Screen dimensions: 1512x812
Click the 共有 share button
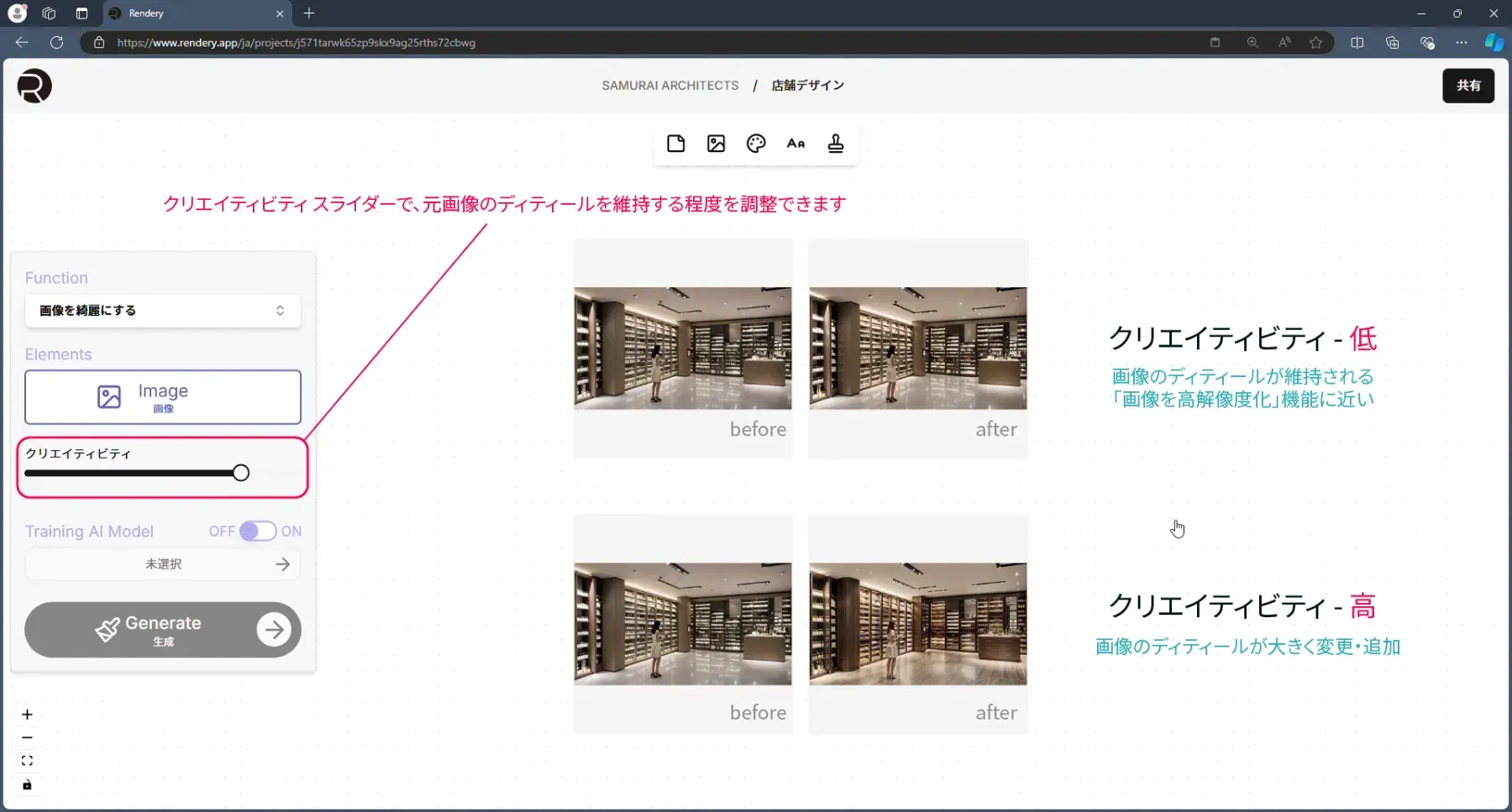1468,86
